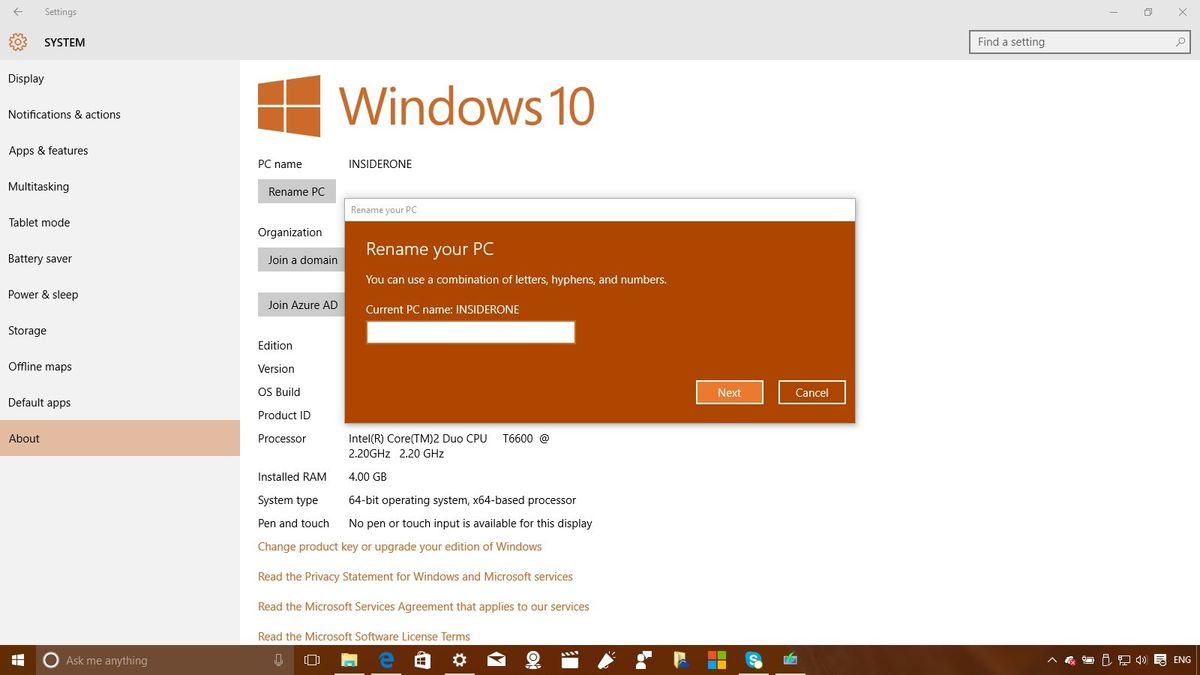Open the Microsoft Store from the taskbar

(x=422, y=660)
